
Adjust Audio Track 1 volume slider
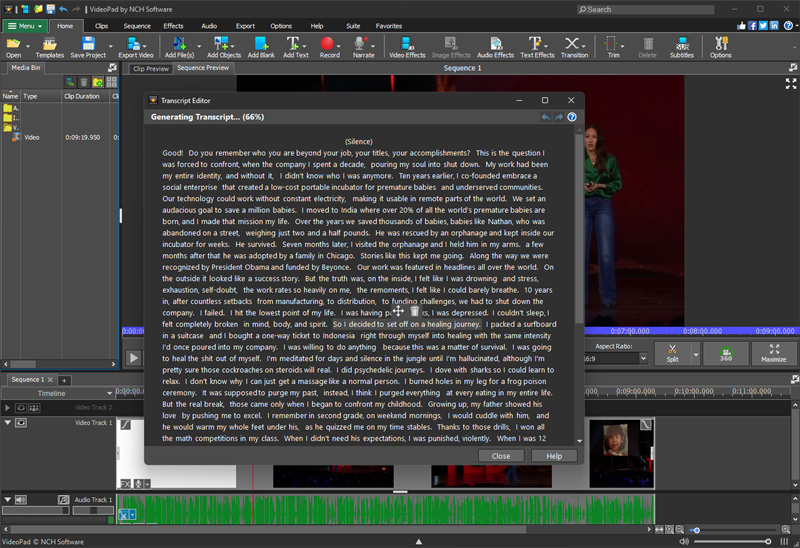[x=35, y=510]
